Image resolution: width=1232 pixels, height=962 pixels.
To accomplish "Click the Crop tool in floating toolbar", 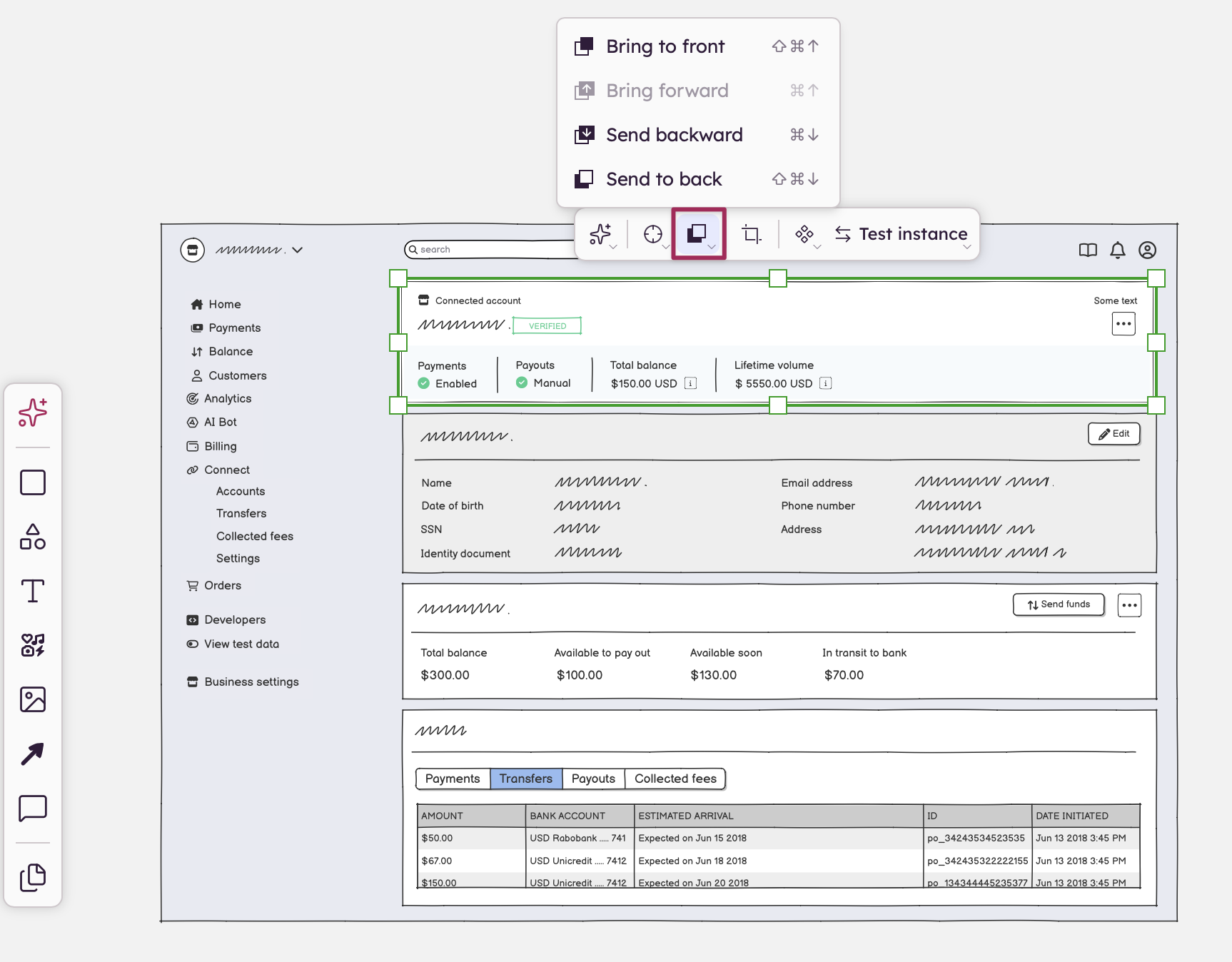I will point(751,234).
